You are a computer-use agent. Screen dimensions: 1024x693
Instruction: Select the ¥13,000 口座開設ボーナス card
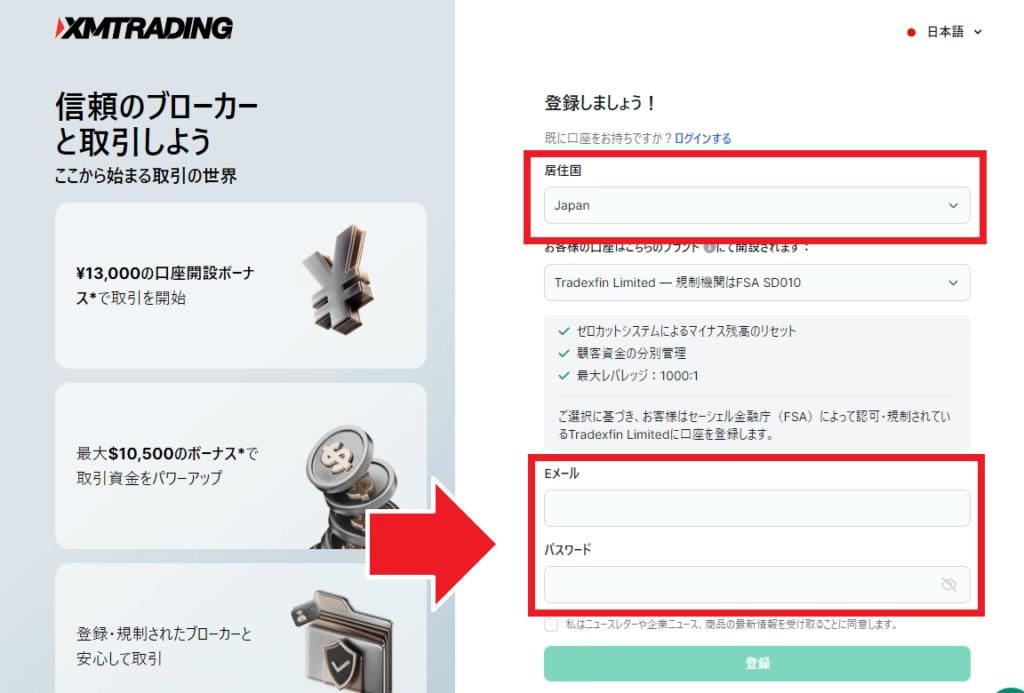point(240,285)
